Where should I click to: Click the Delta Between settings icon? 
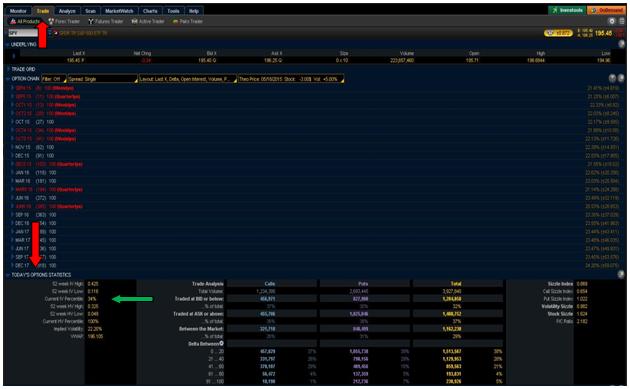tap(221, 344)
